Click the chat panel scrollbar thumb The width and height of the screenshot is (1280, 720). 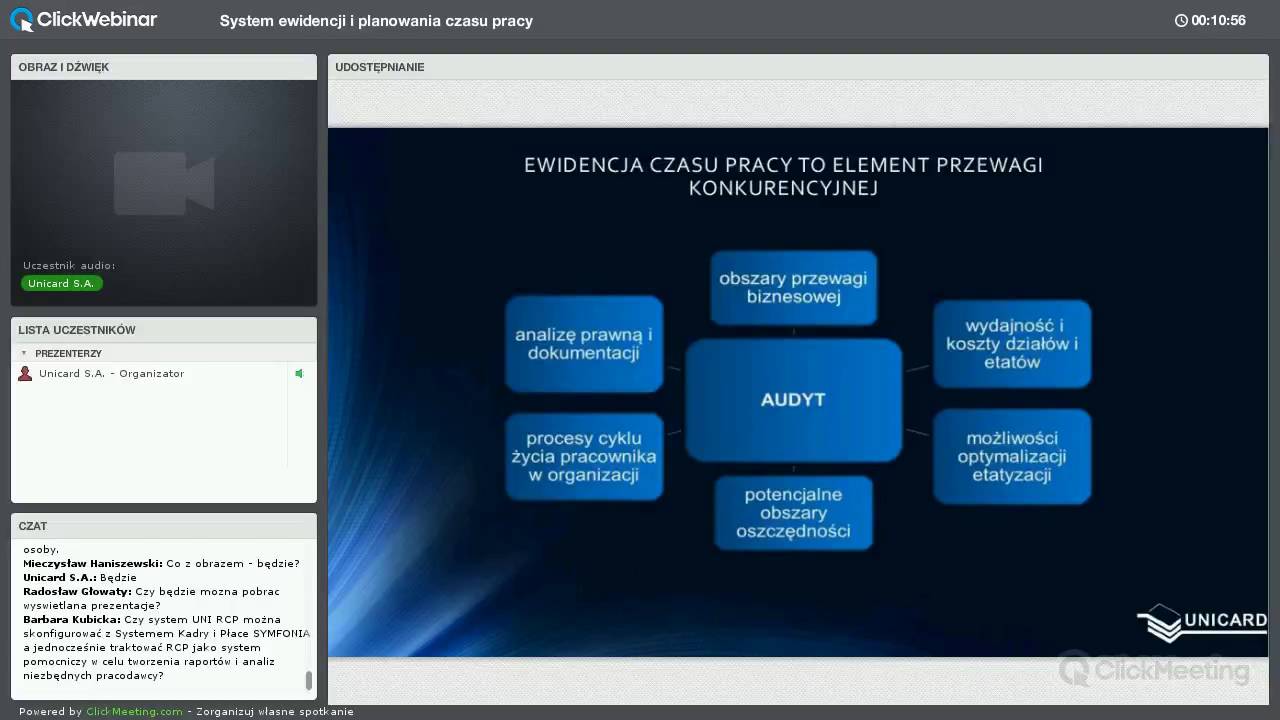pyautogui.click(x=308, y=680)
